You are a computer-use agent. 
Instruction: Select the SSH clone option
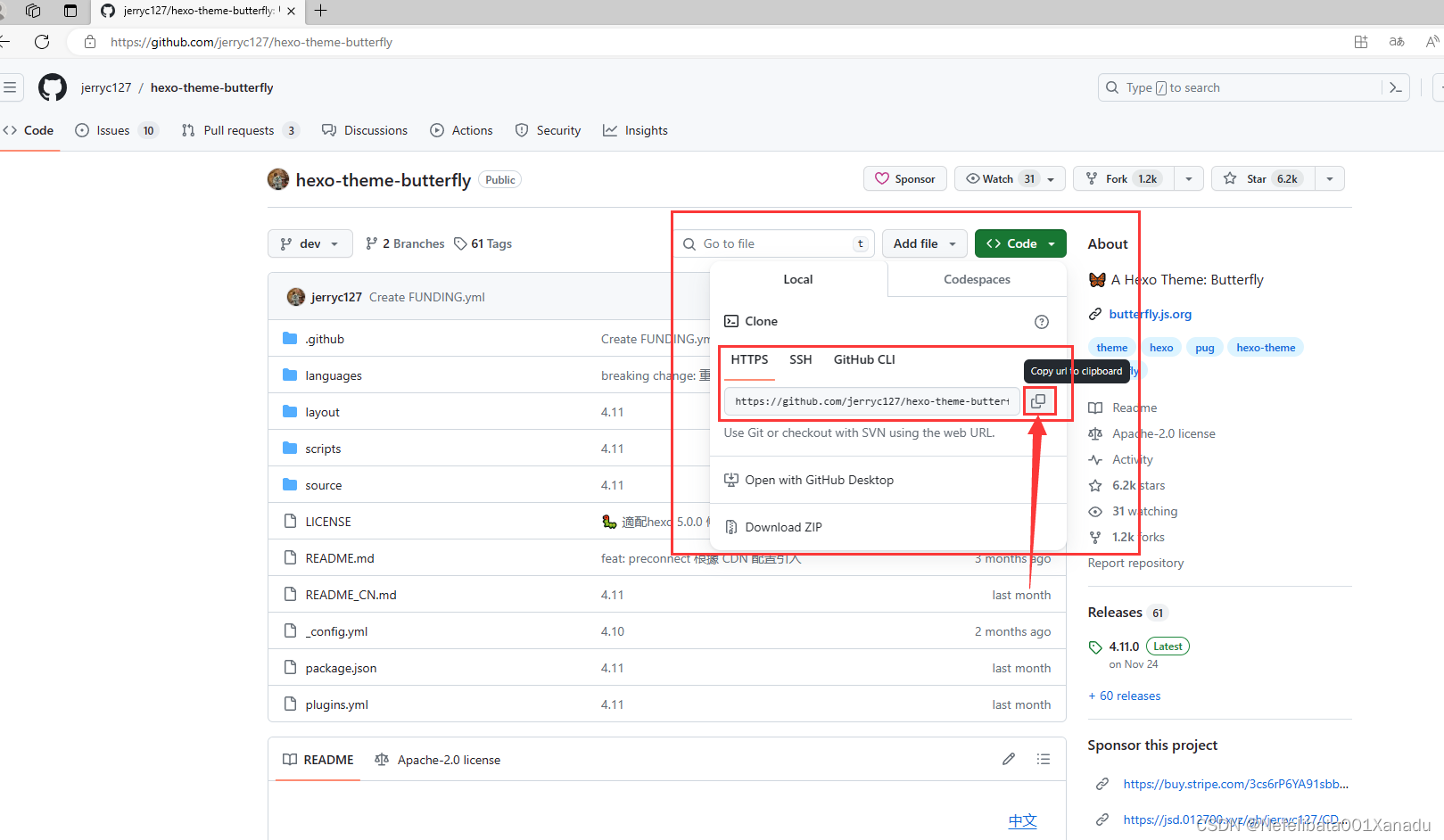coord(800,359)
